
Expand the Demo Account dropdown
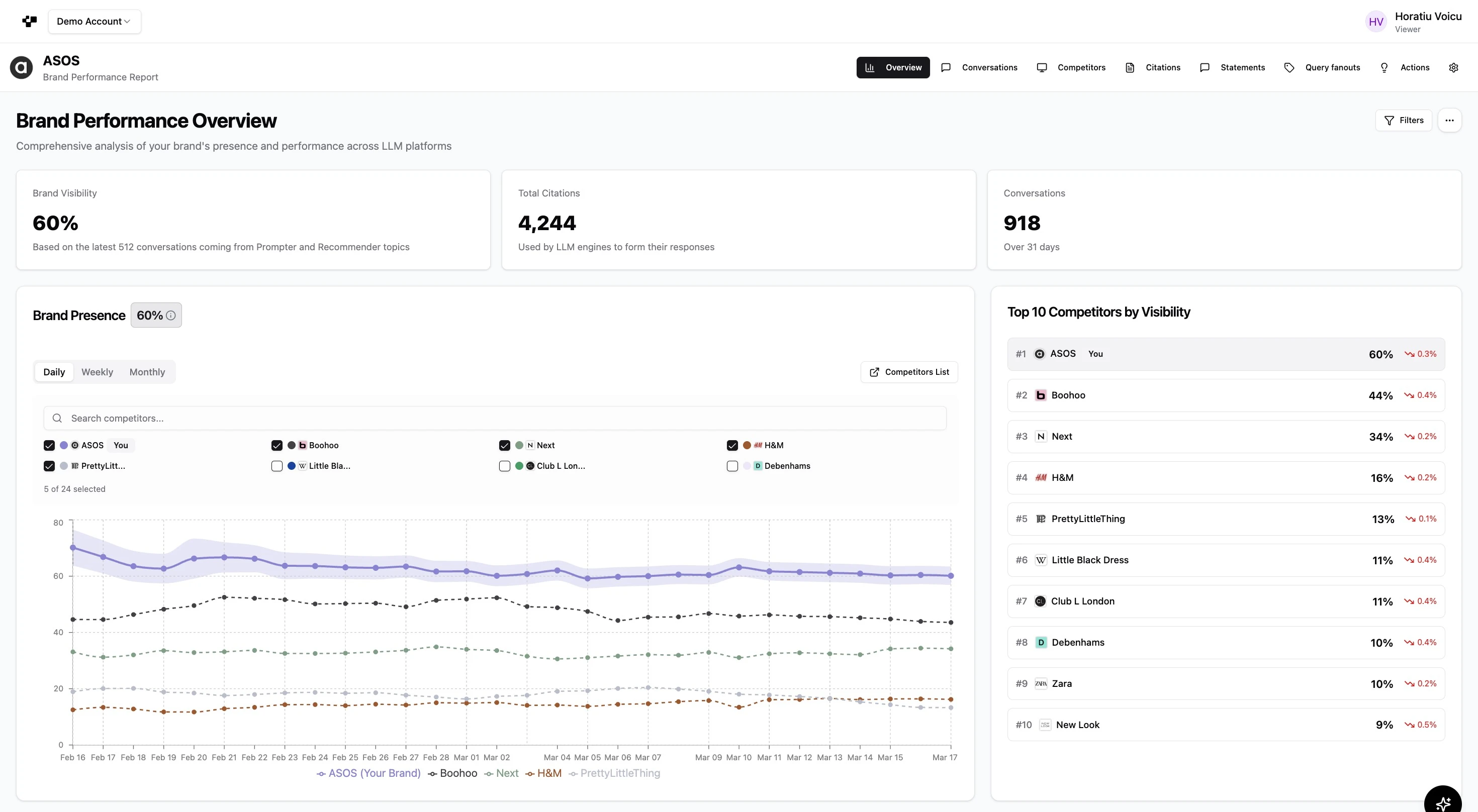click(94, 21)
